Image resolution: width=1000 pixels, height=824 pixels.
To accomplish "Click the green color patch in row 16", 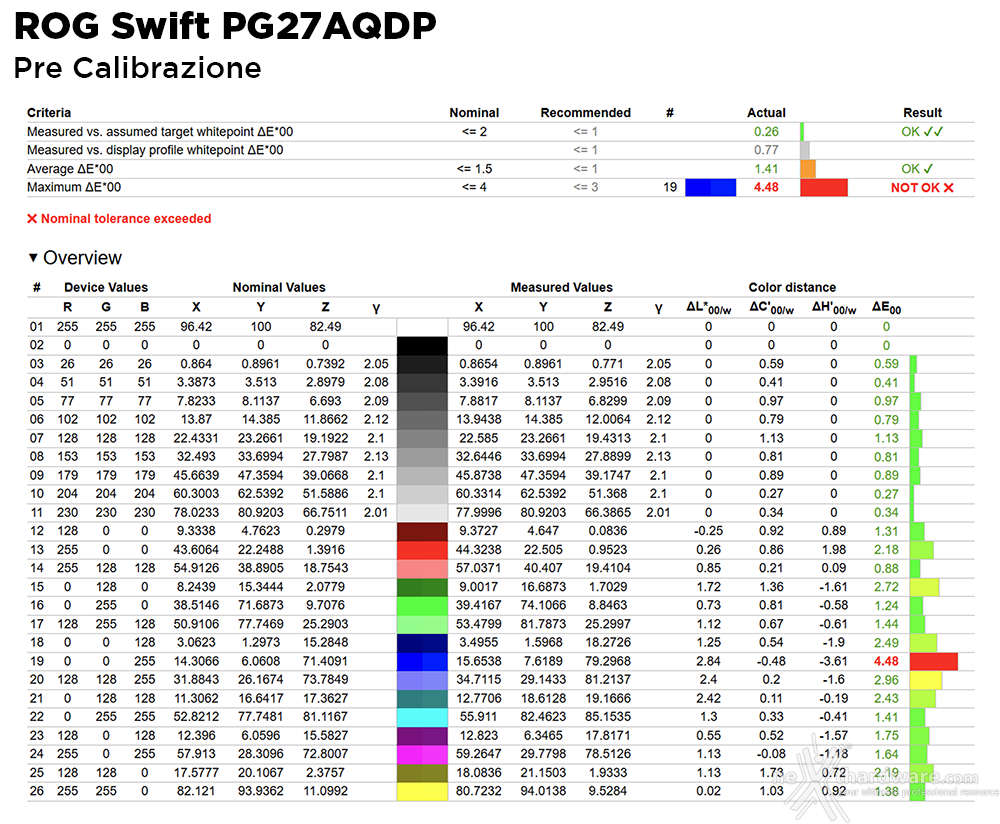I will (x=422, y=605).
